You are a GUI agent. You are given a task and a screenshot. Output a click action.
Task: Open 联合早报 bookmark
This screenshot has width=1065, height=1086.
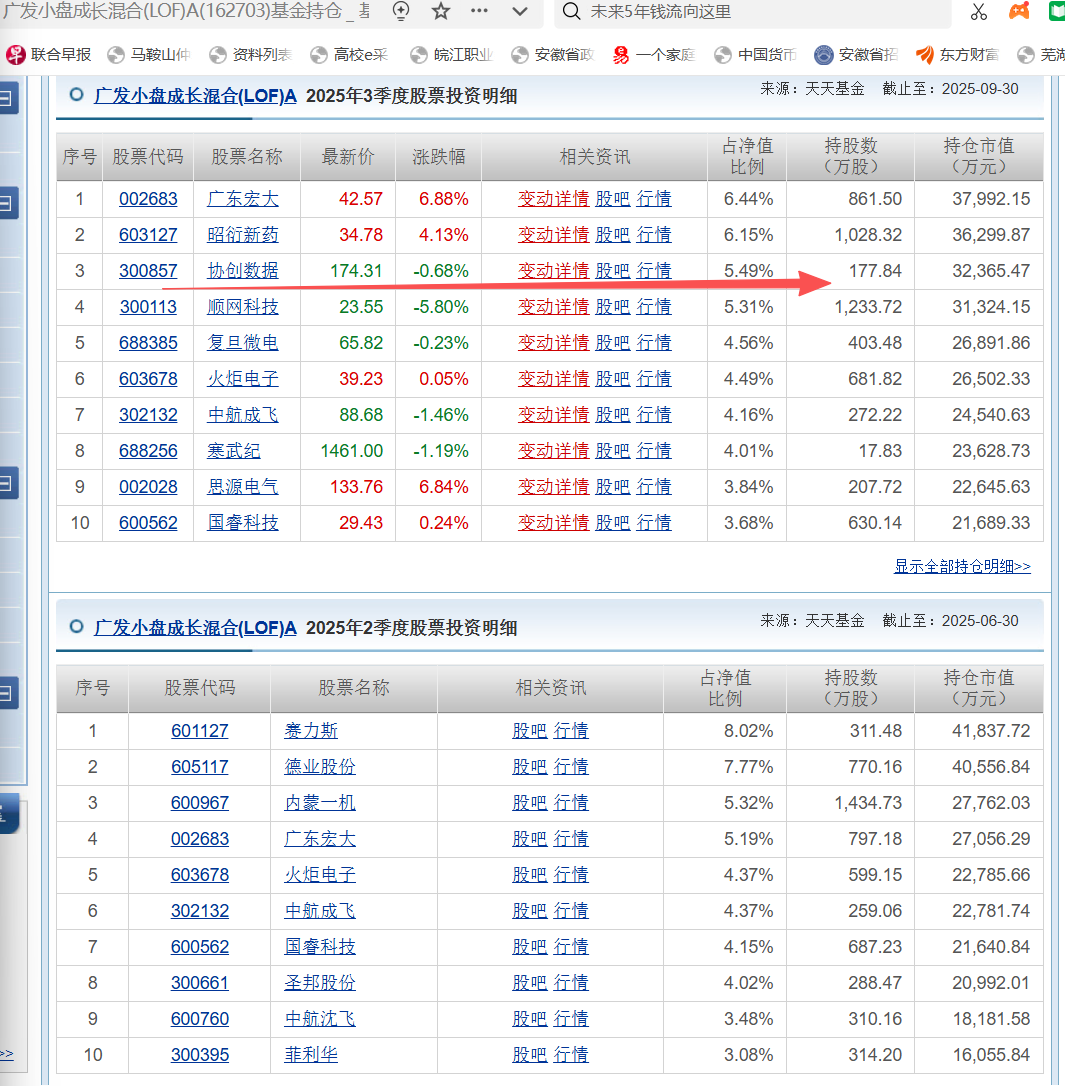coord(48,55)
